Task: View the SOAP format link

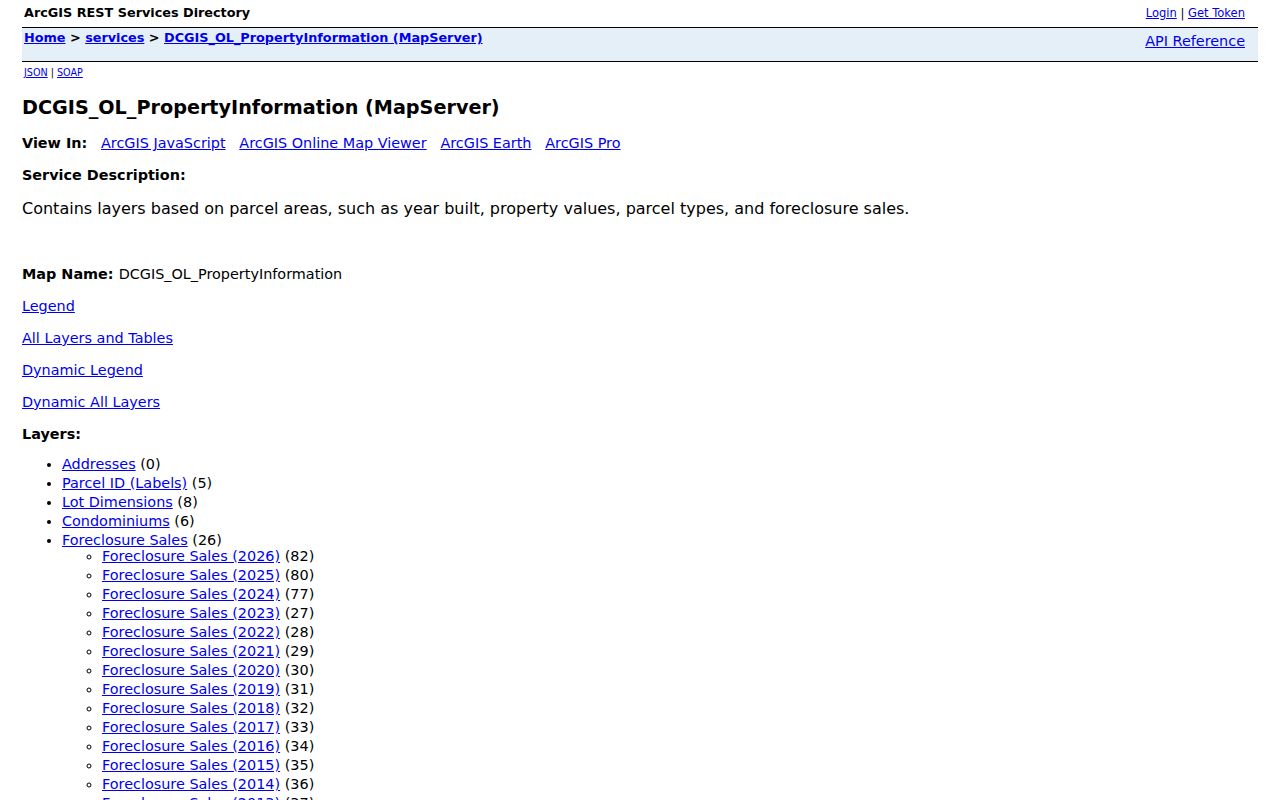Action: coord(69,72)
